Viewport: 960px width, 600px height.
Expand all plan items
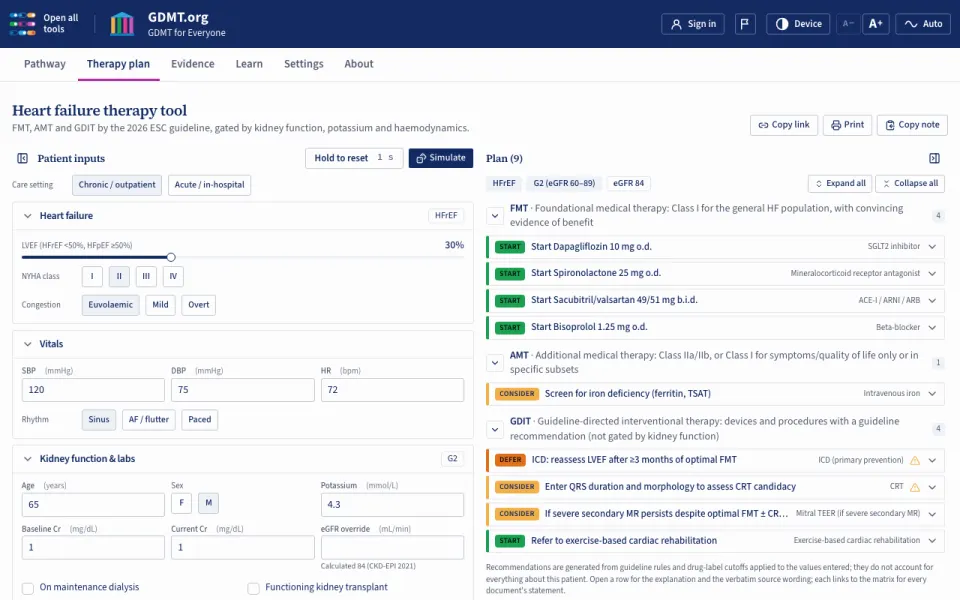point(840,183)
